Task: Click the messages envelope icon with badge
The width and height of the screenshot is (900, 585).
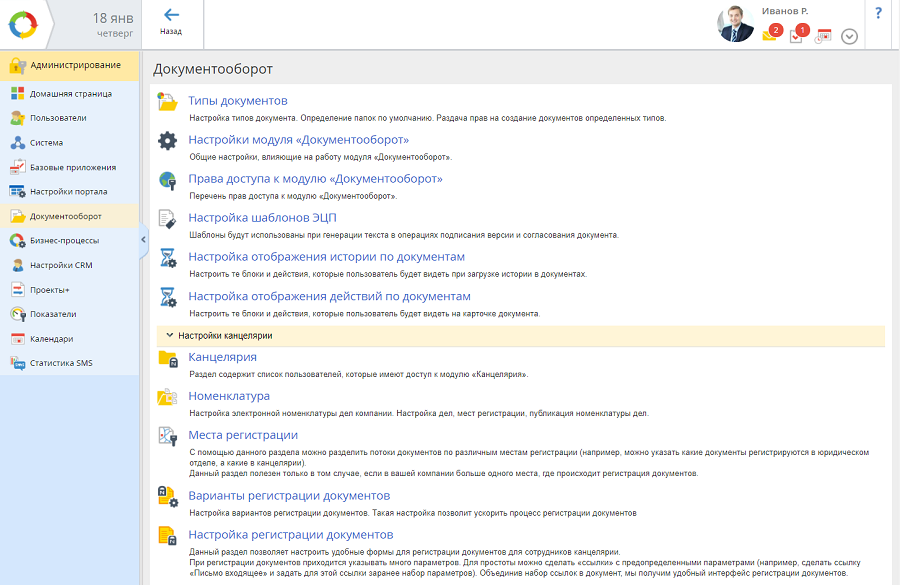Action: pyautogui.click(x=770, y=34)
